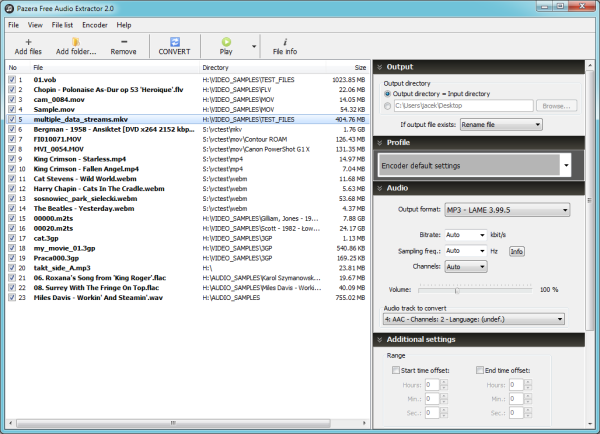The image size is (600, 434).
Task: Open the Play button dropdown arrow
Action: 254,47
